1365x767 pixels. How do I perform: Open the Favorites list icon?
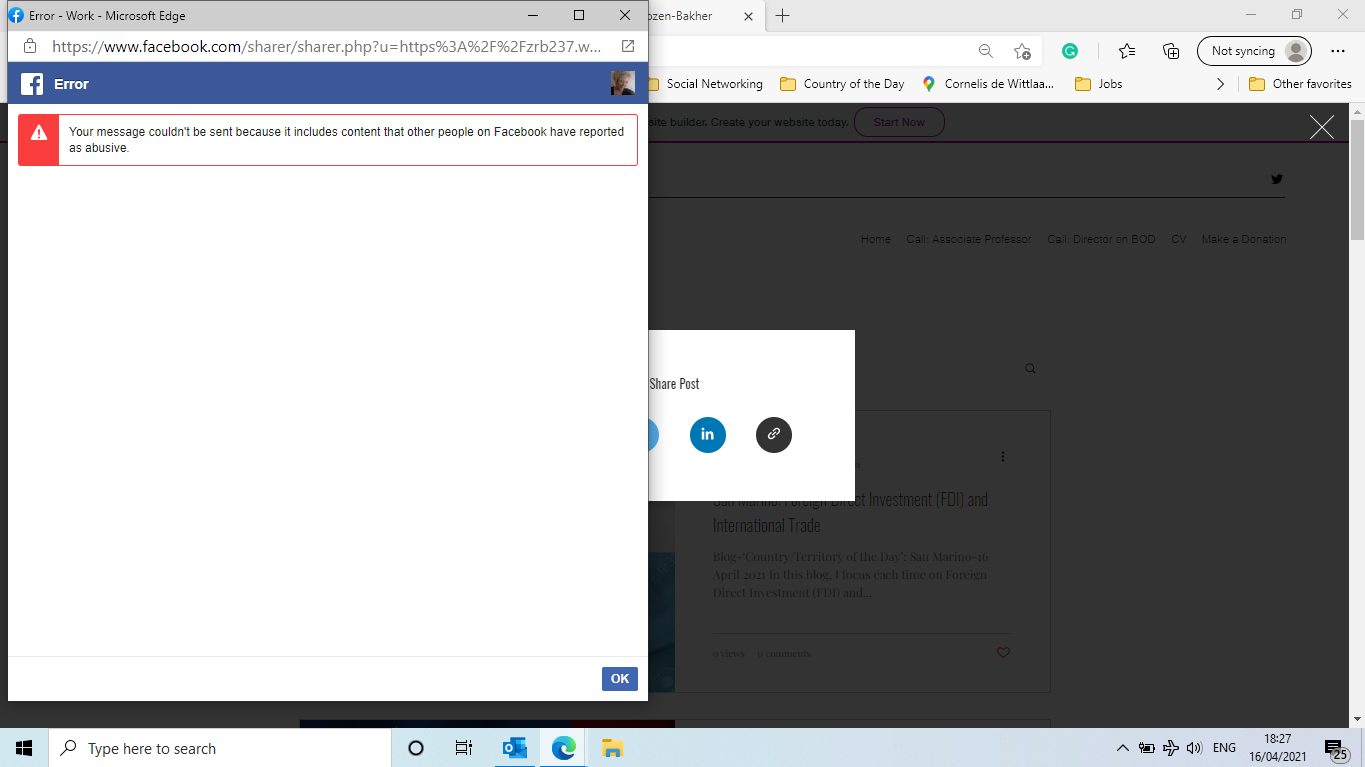coord(1127,51)
